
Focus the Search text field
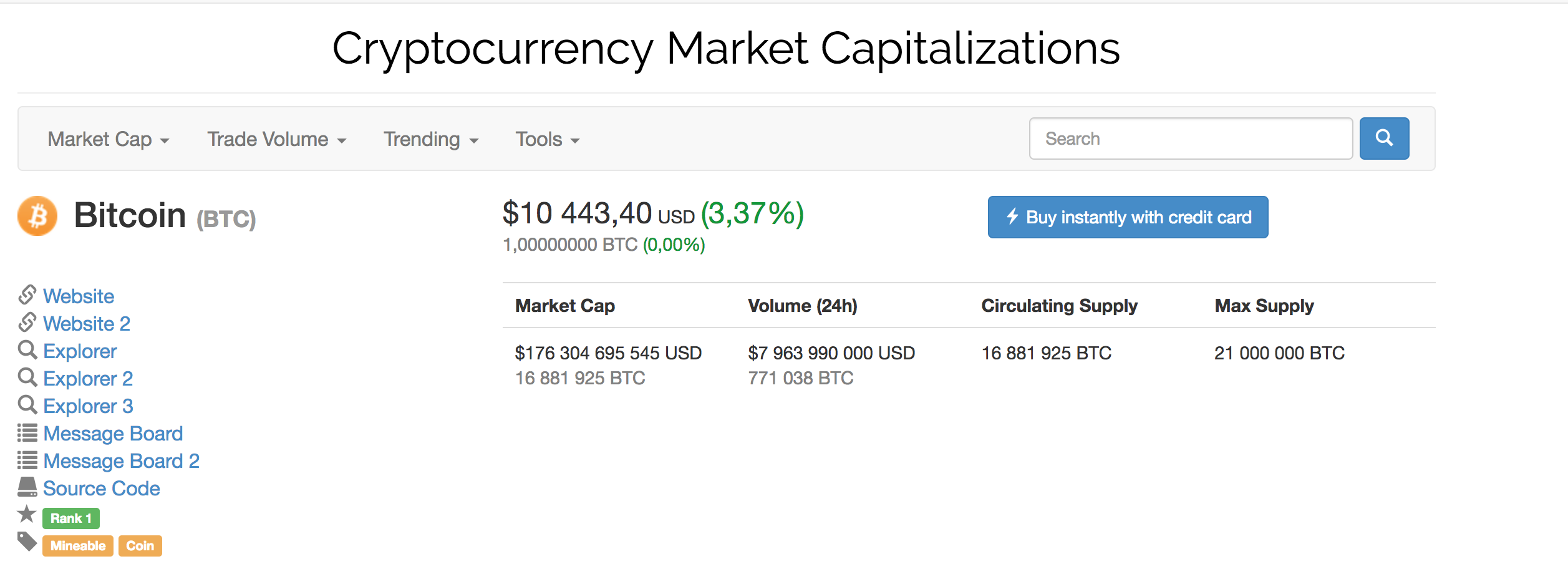coord(1190,139)
